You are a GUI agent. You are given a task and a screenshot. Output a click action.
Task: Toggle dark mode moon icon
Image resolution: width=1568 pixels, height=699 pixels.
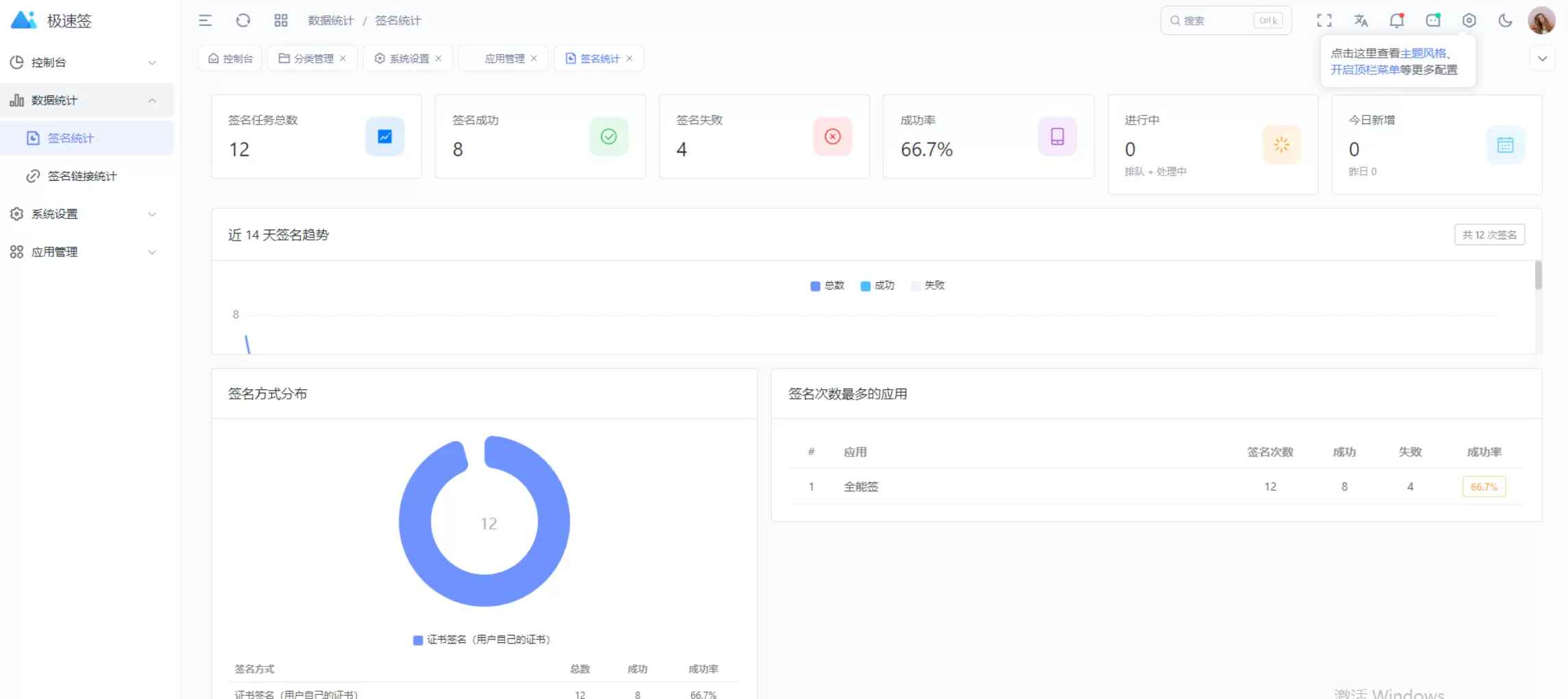(1505, 21)
